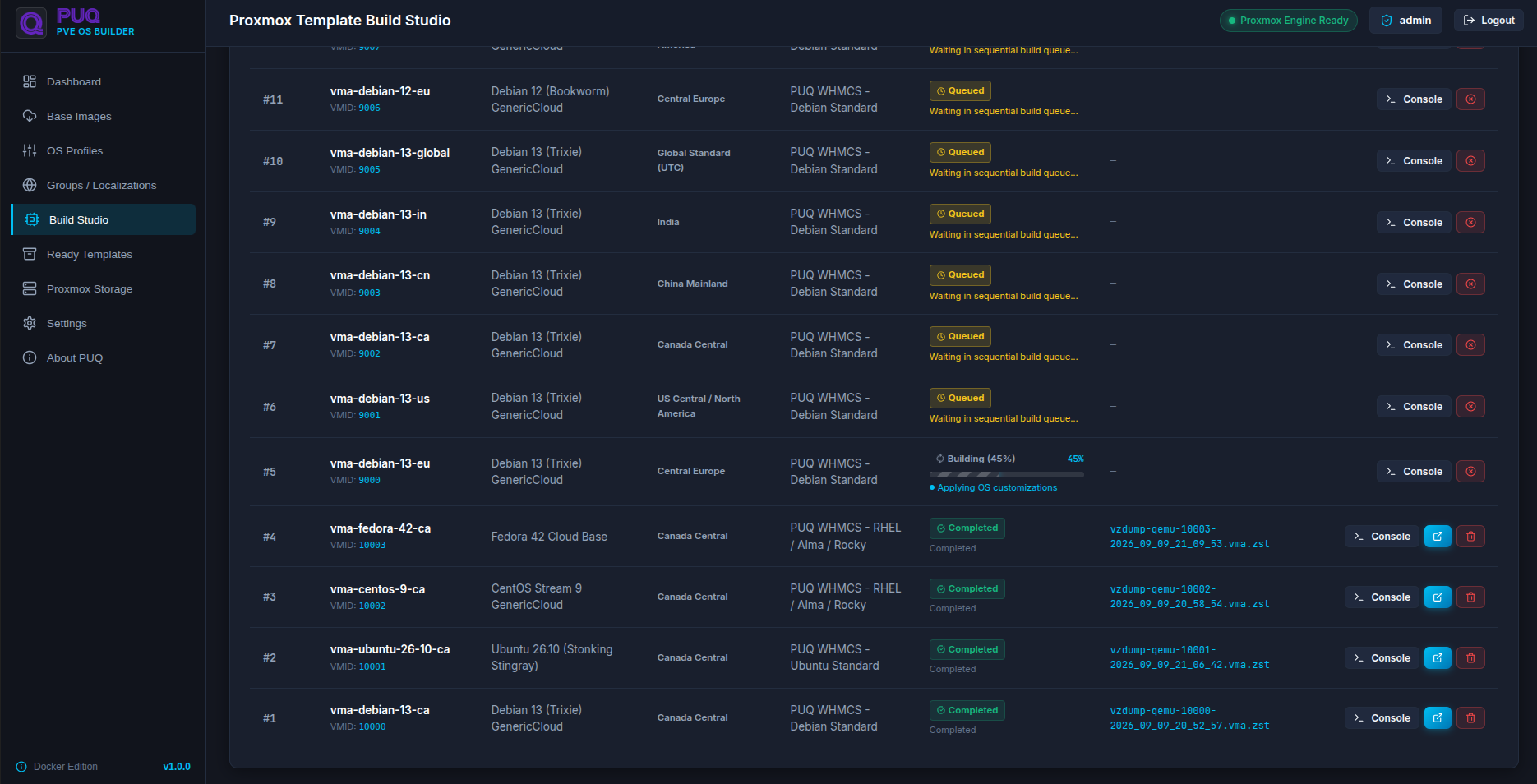Go to Base Images

coord(103,116)
